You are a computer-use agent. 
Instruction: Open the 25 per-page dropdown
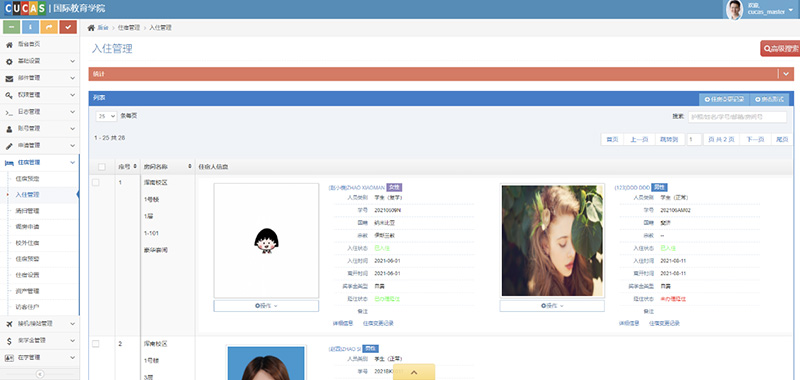(x=106, y=116)
